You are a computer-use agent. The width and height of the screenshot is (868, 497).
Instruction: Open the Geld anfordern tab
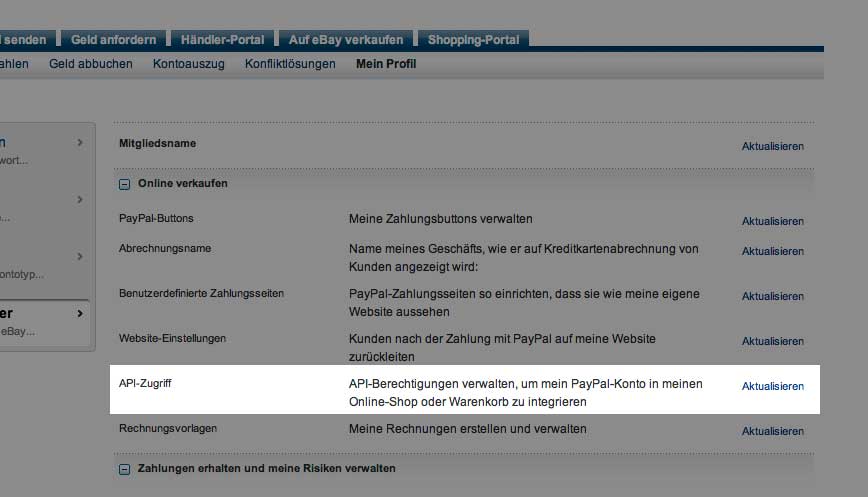pos(113,40)
